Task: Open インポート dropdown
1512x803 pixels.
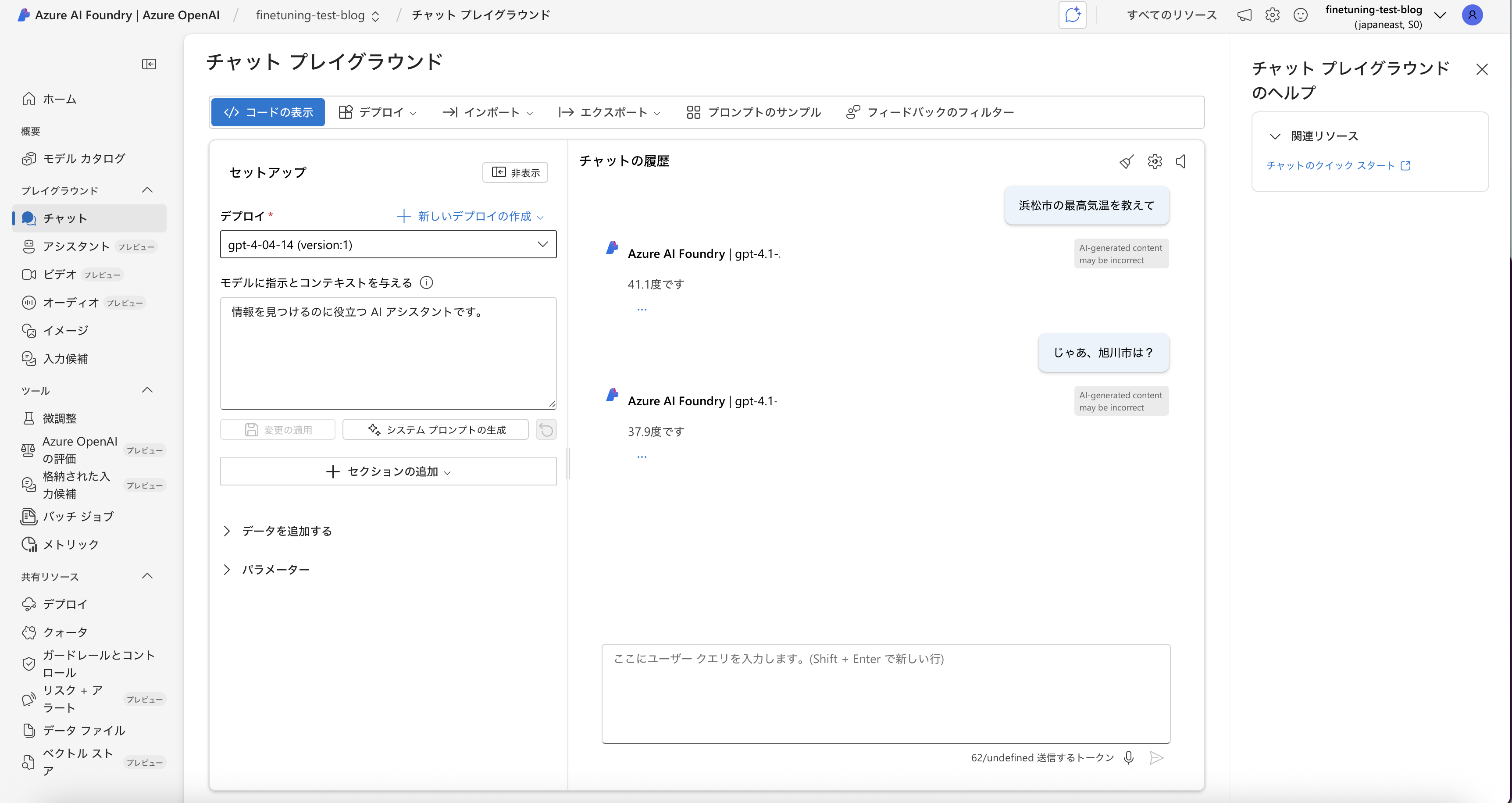Action: pyautogui.click(x=487, y=112)
